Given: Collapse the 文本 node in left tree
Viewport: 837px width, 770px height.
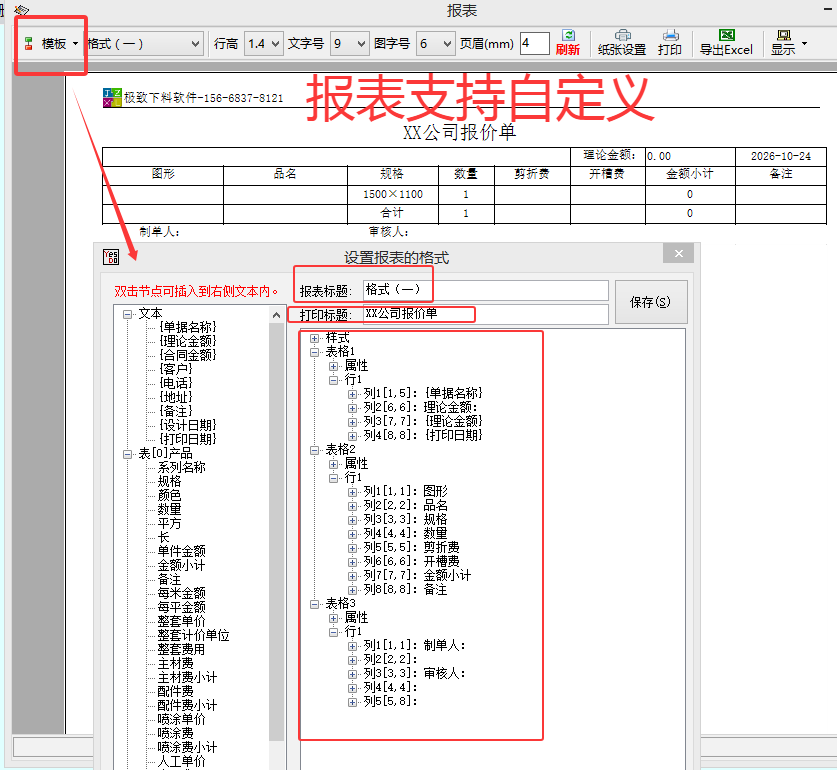Looking at the screenshot, I should (x=128, y=314).
